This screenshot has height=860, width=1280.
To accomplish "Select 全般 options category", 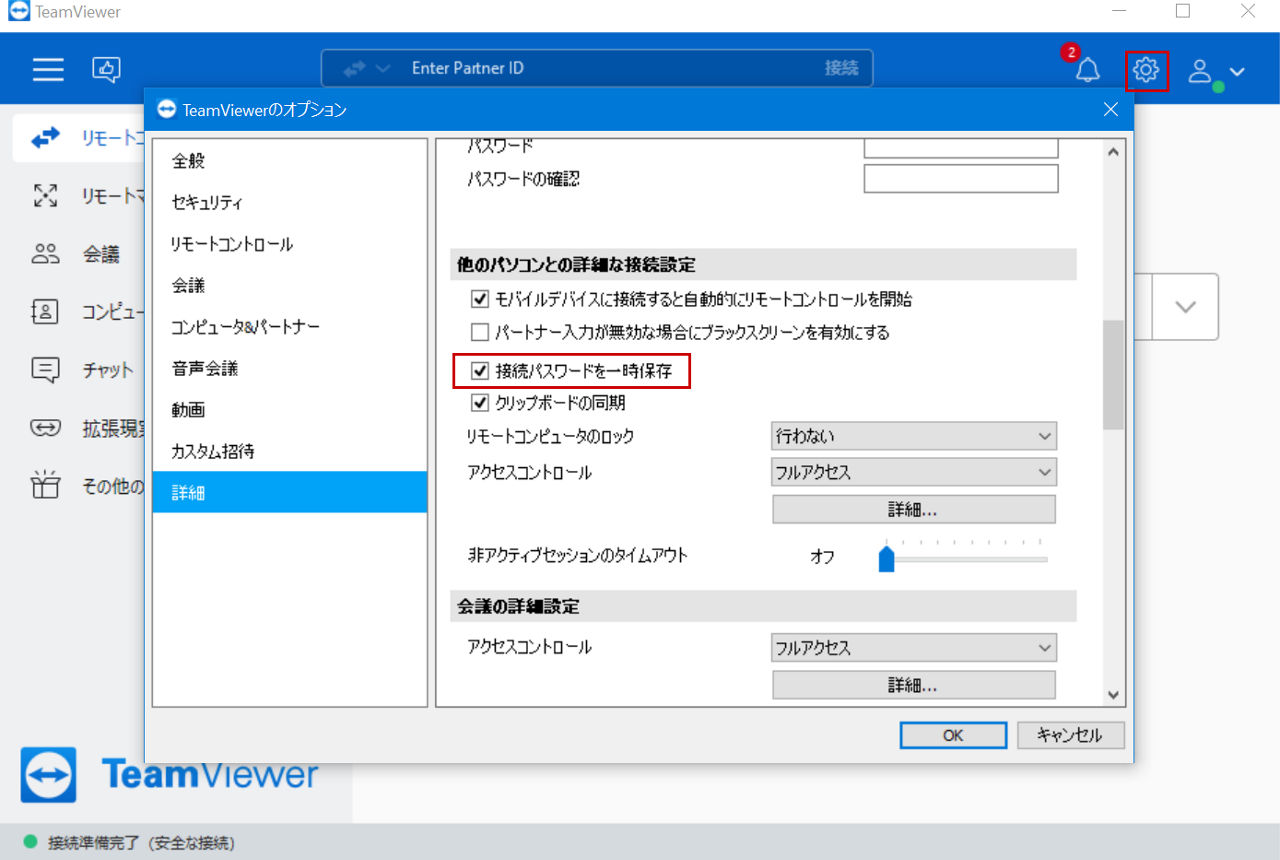I will coord(290,160).
